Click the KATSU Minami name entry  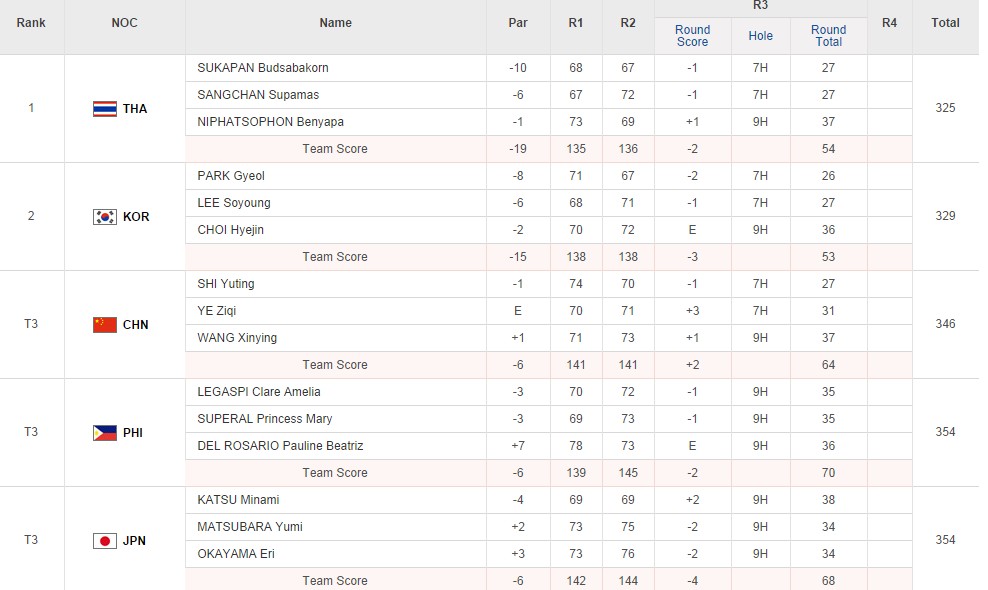(238, 500)
